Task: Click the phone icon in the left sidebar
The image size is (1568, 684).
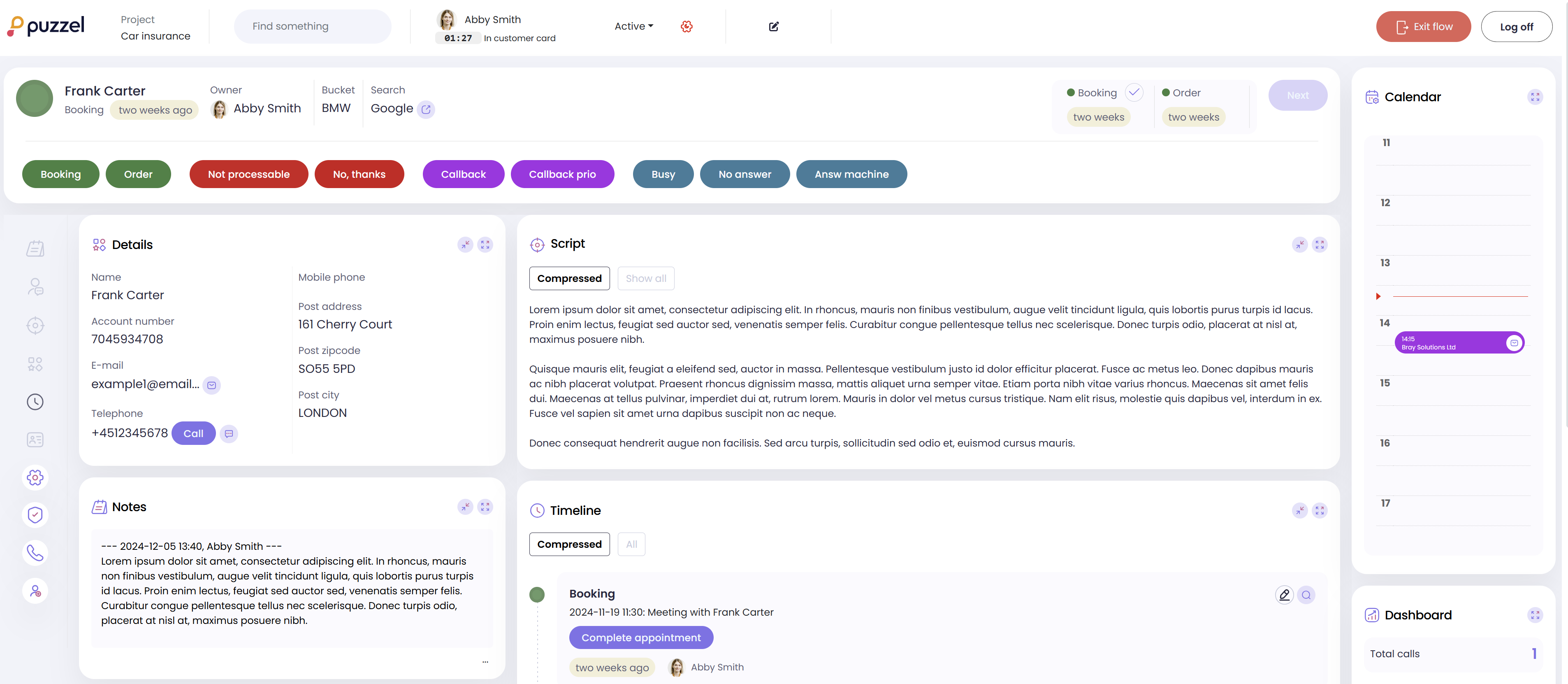Action: [35, 552]
